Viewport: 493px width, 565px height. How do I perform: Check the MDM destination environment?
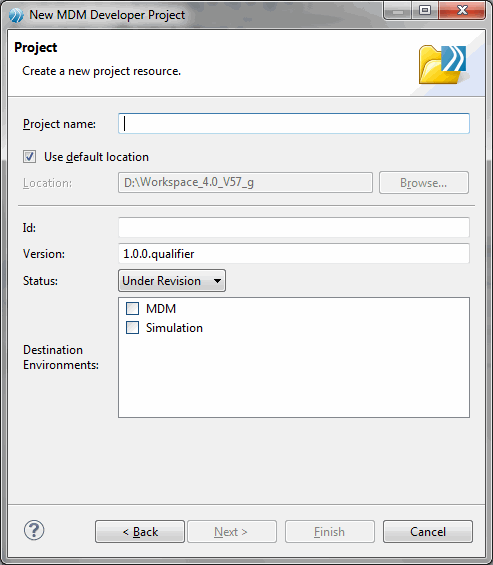[132, 308]
